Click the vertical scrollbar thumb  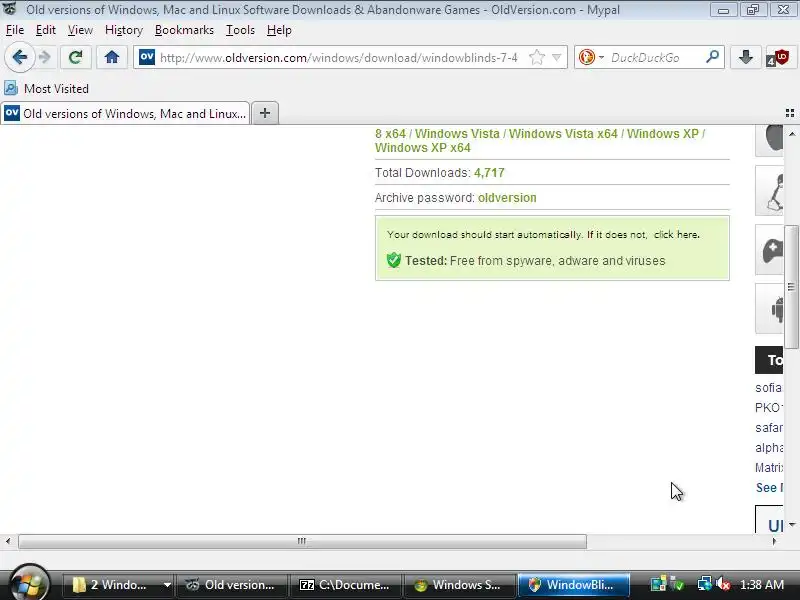click(791, 287)
